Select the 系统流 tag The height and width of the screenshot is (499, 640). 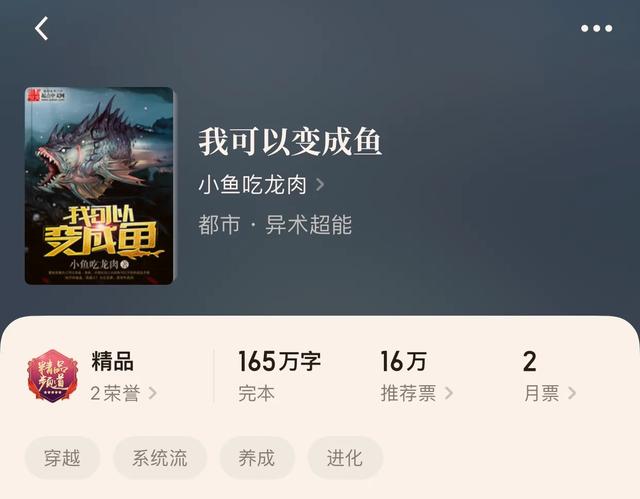coord(160,458)
